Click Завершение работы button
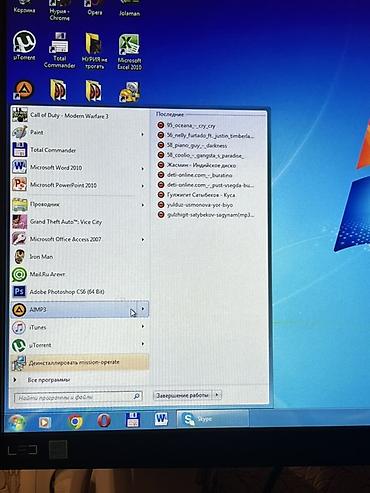Viewport: 370px width, 493px height. click(183, 395)
